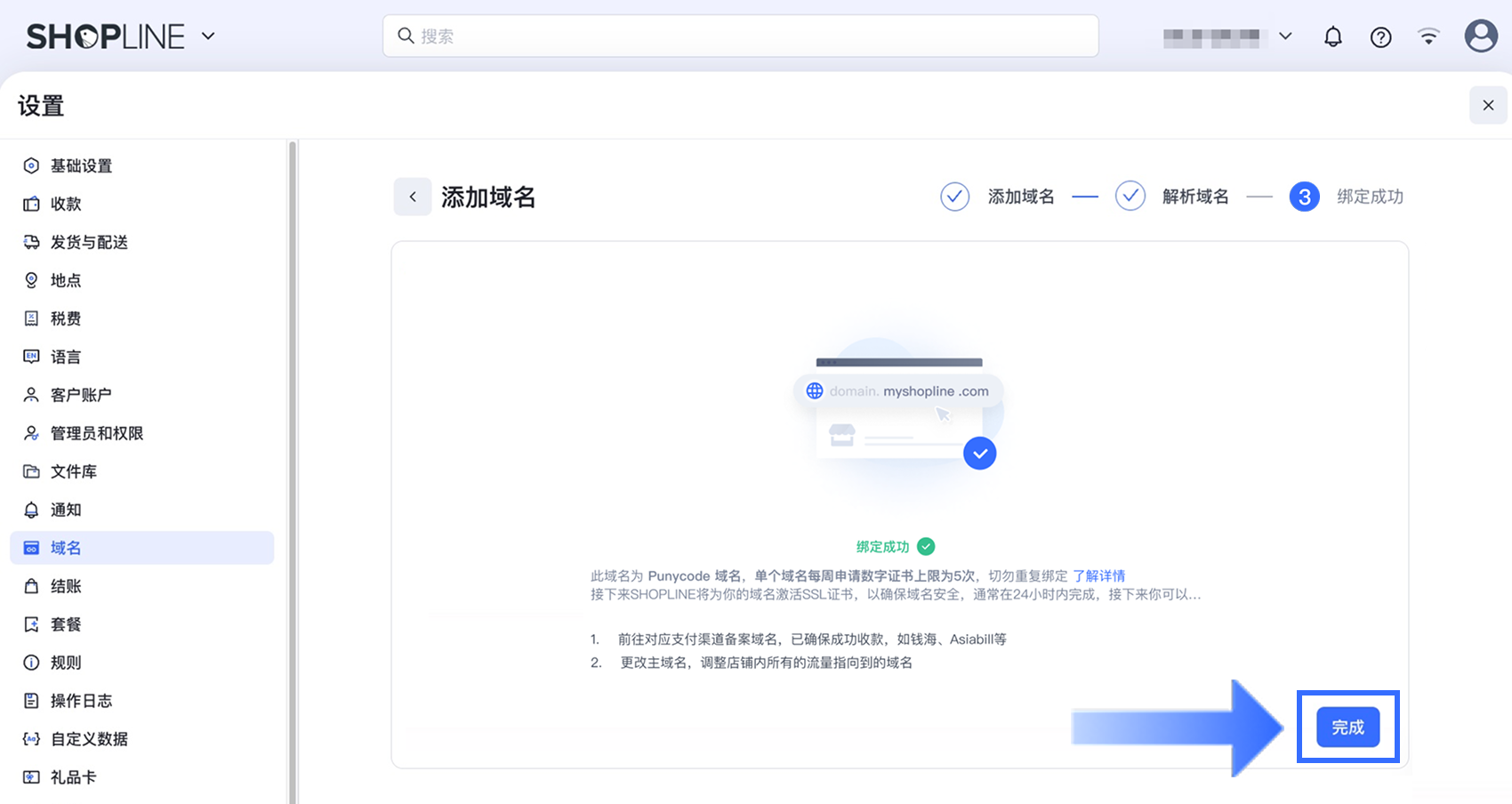Screen dimensions: 1512x804
Task: Click the search magnifier icon
Action: point(406,36)
